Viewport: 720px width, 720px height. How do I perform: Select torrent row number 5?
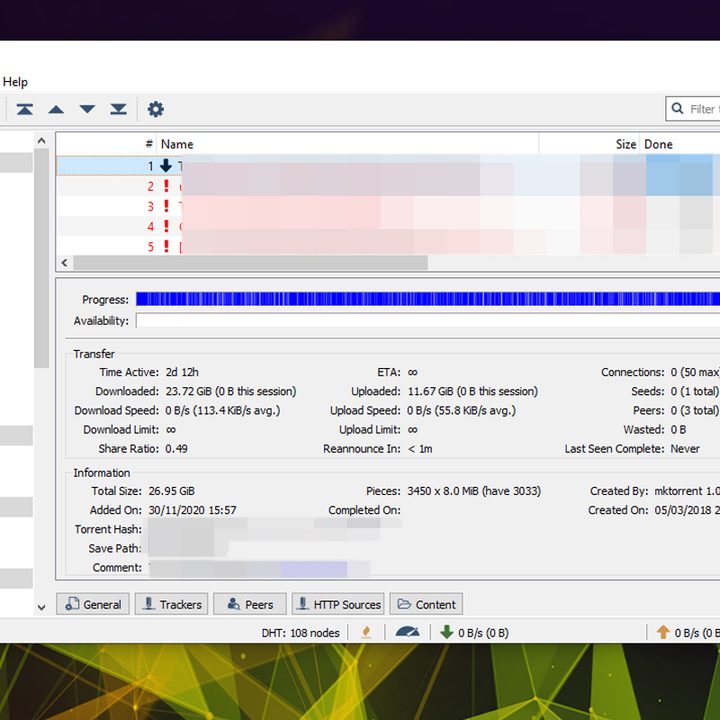tap(388, 246)
